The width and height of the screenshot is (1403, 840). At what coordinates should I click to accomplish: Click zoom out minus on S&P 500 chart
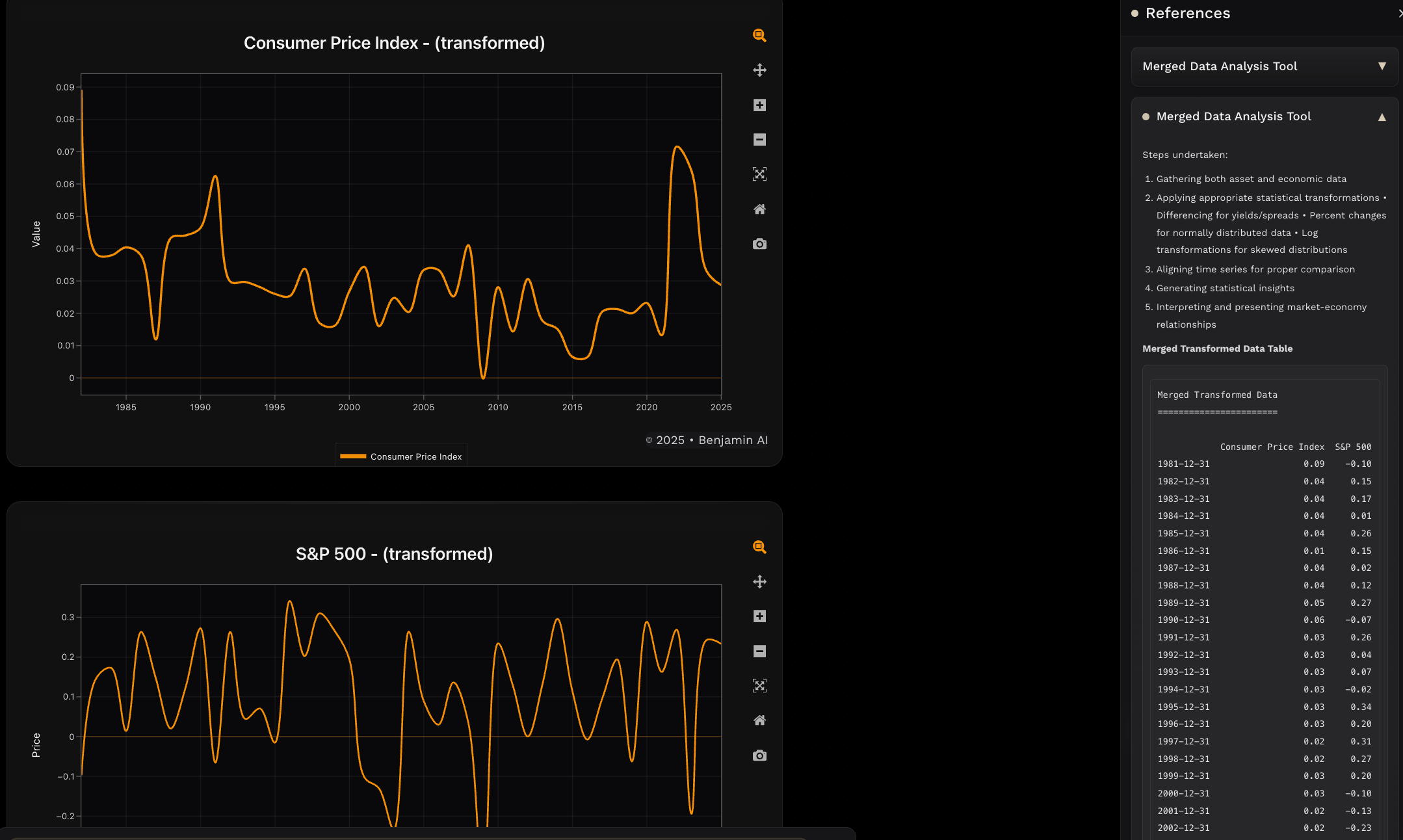(759, 651)
